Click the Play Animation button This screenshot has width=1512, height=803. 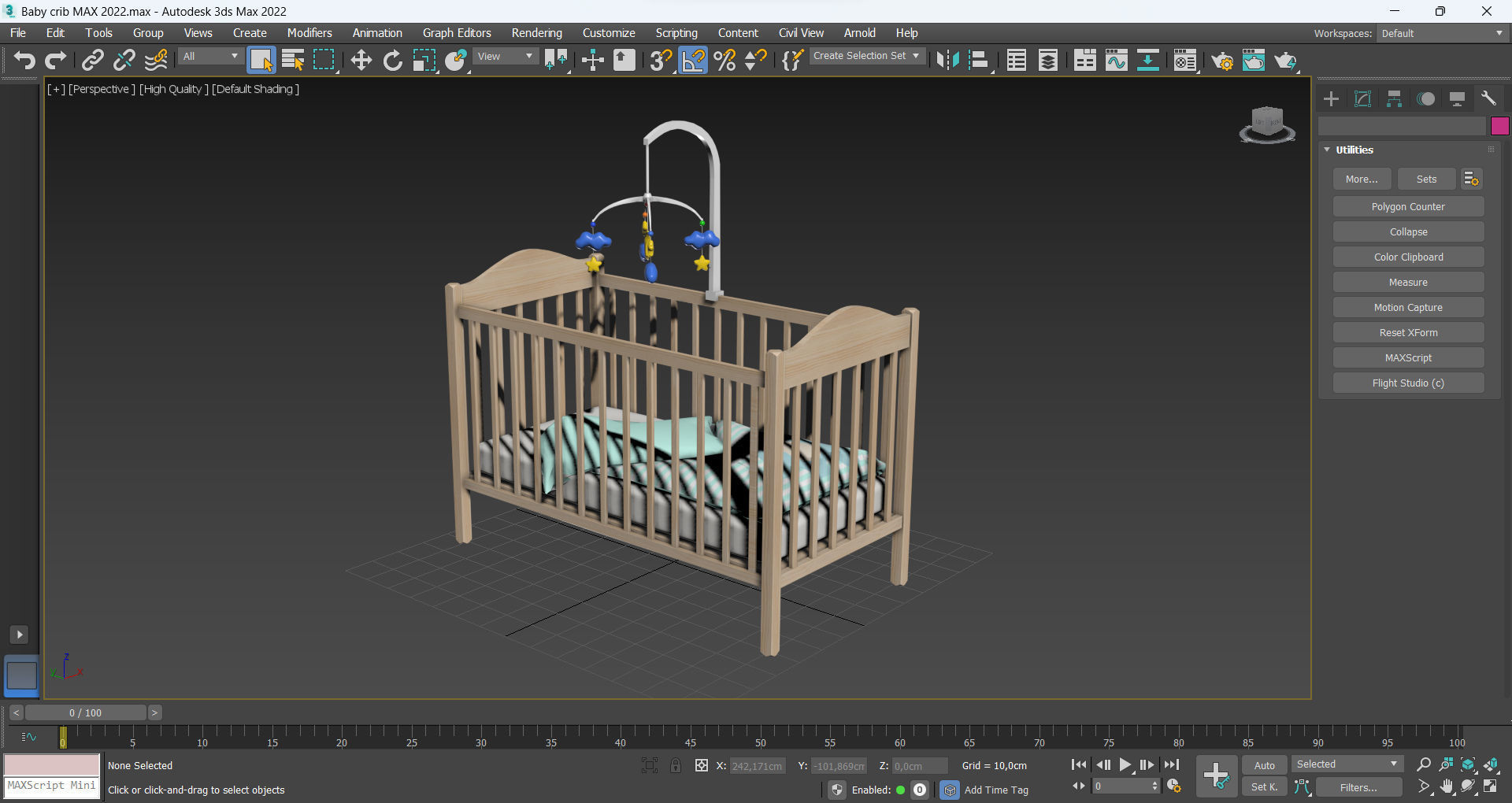(x=1125, y=764)
